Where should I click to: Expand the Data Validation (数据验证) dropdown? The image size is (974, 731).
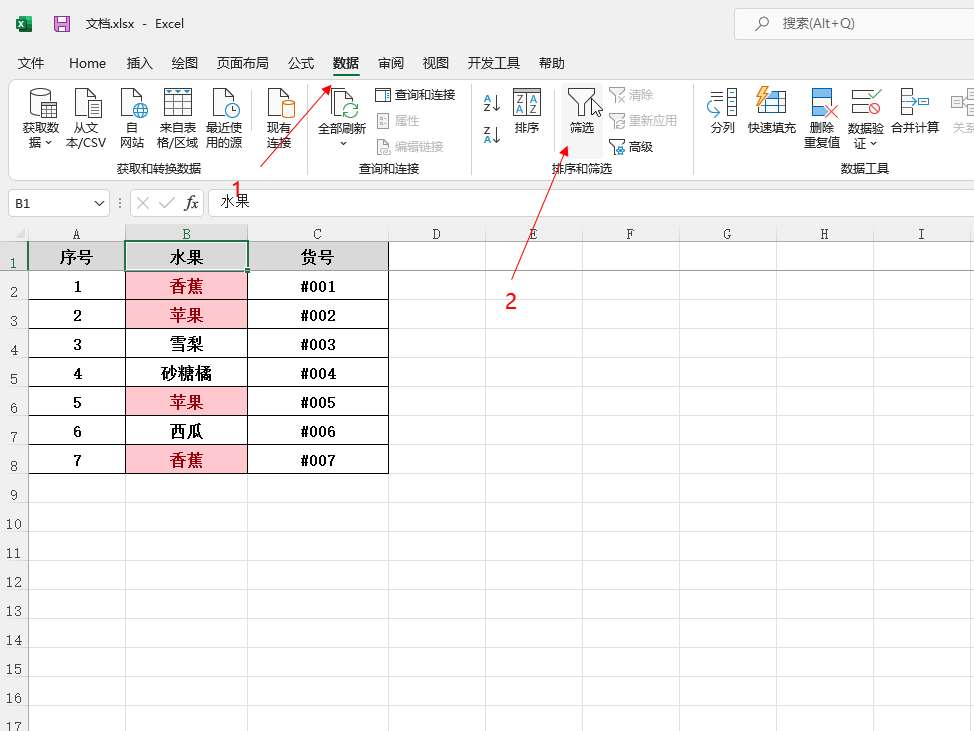865,144
